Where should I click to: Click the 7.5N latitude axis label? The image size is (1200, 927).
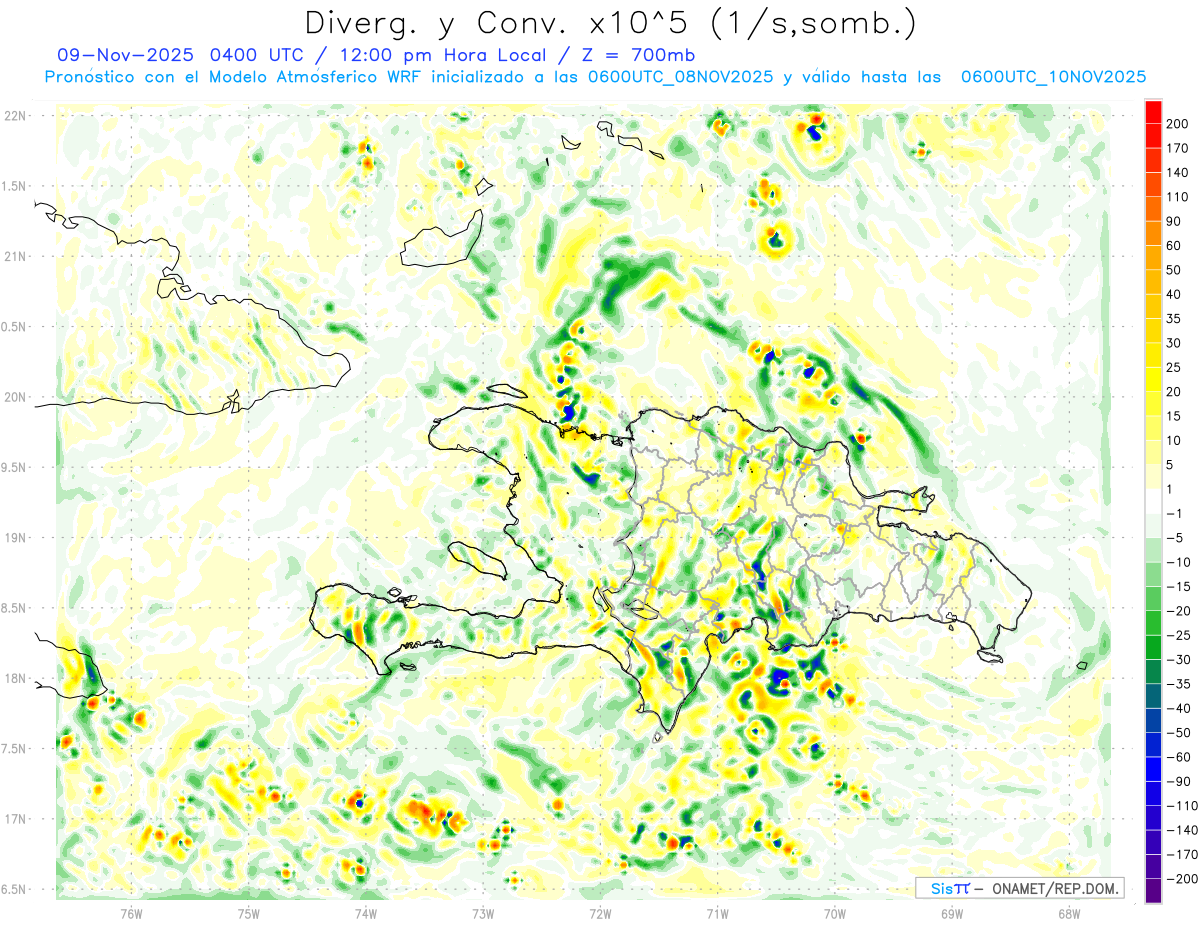[x=14, y=749]
